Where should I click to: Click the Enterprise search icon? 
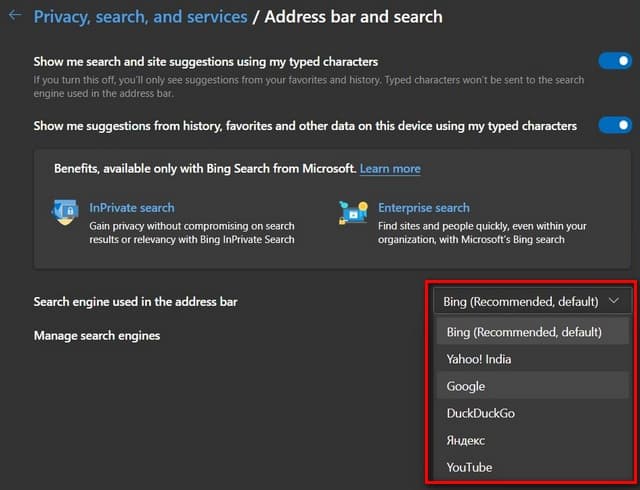[x=353, y=212]
